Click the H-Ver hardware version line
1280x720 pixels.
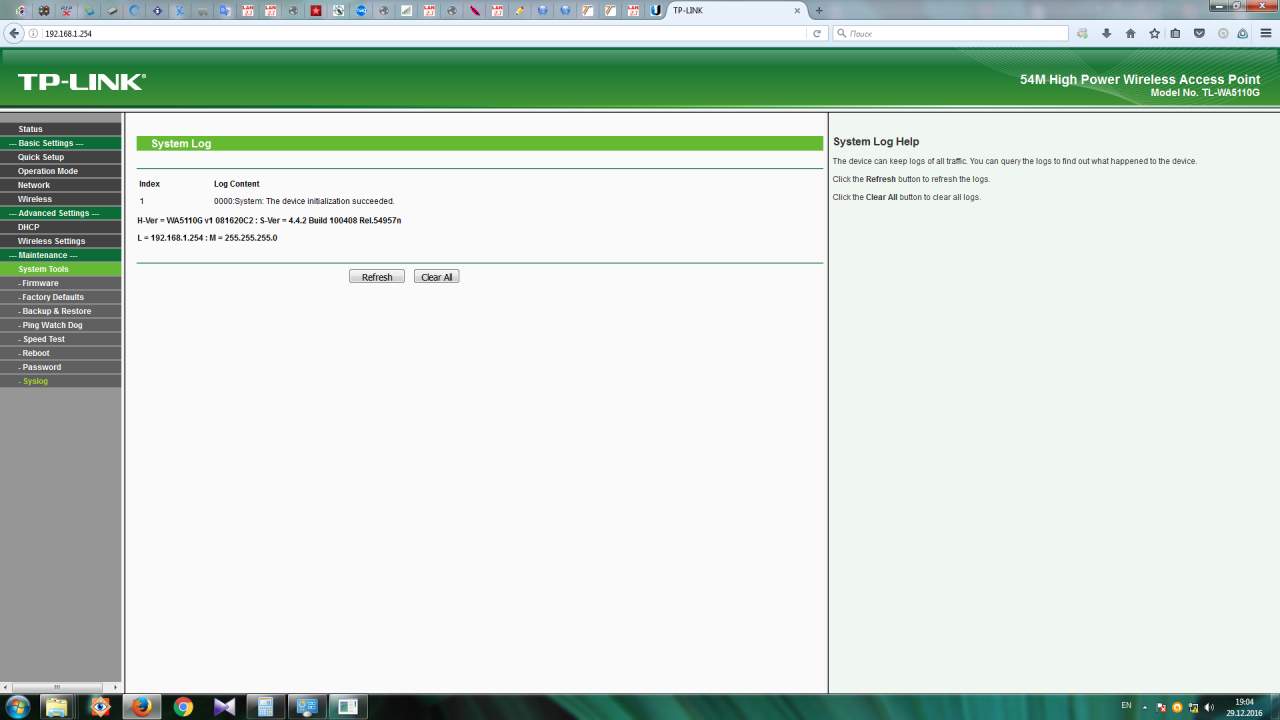click(x=269, y=220)
